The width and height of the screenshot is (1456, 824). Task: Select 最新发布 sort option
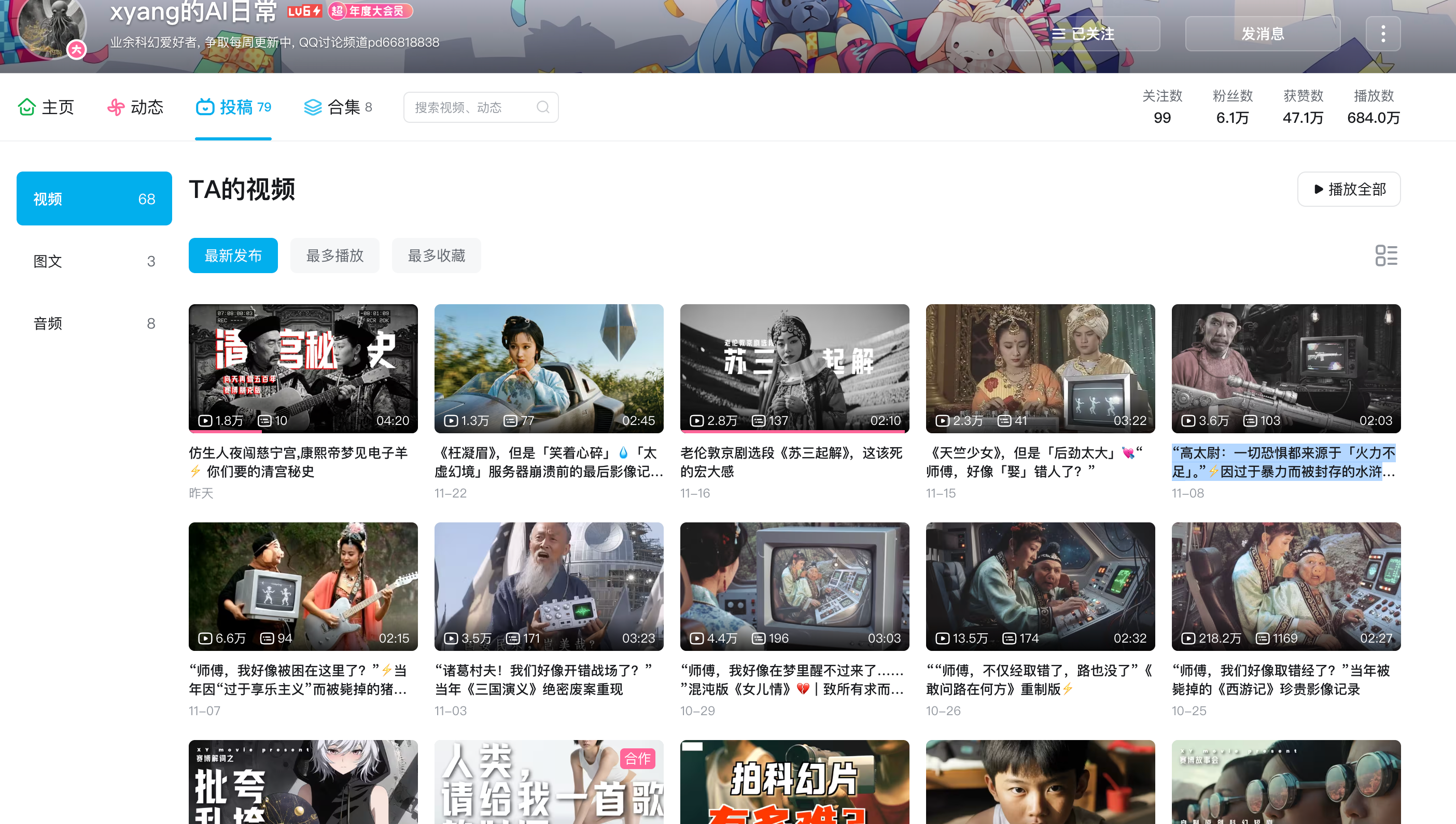[x=233, y=255]
